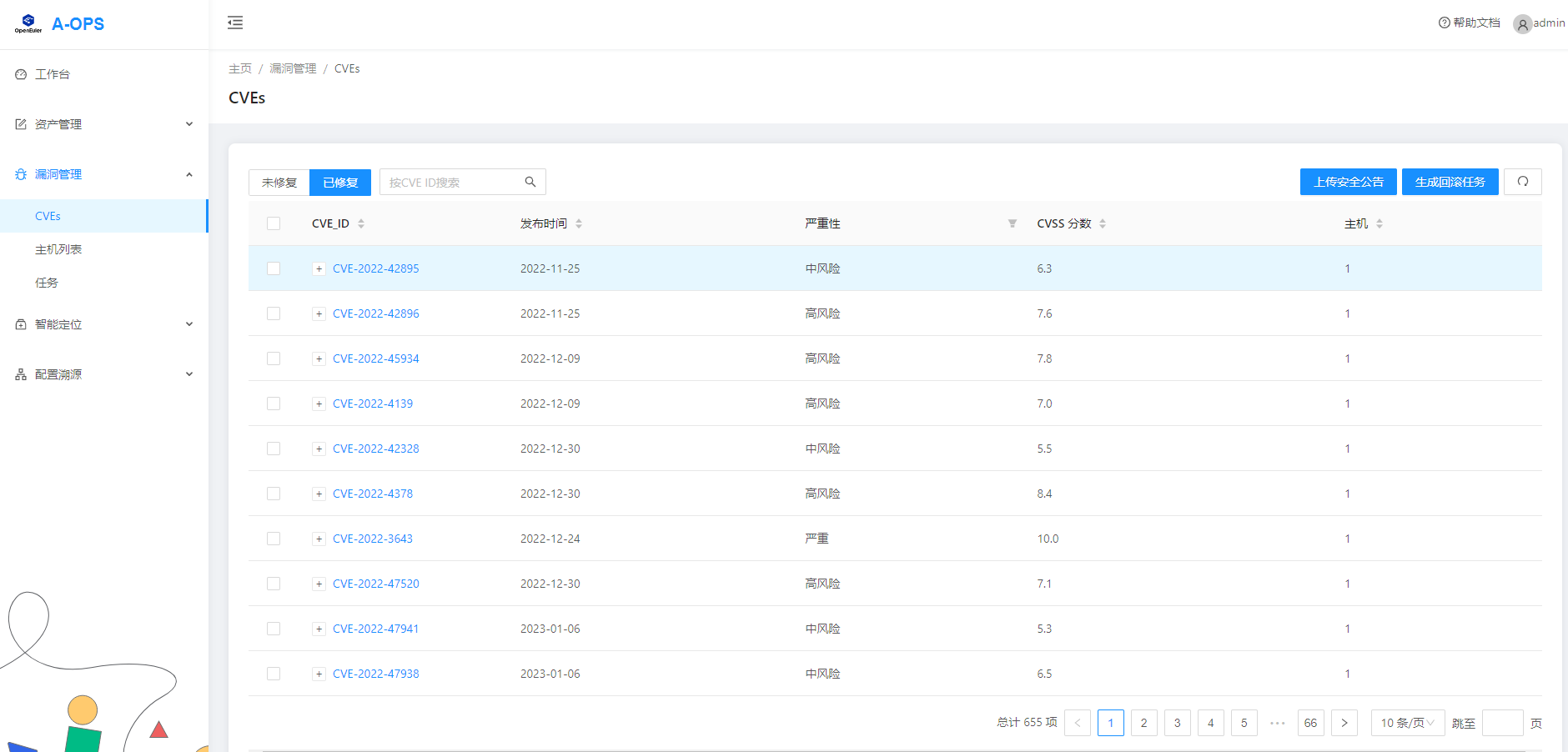Expand the 资产管理 sidebar menu
Screen dimensions: 1568x752
[x=104, y=124]
